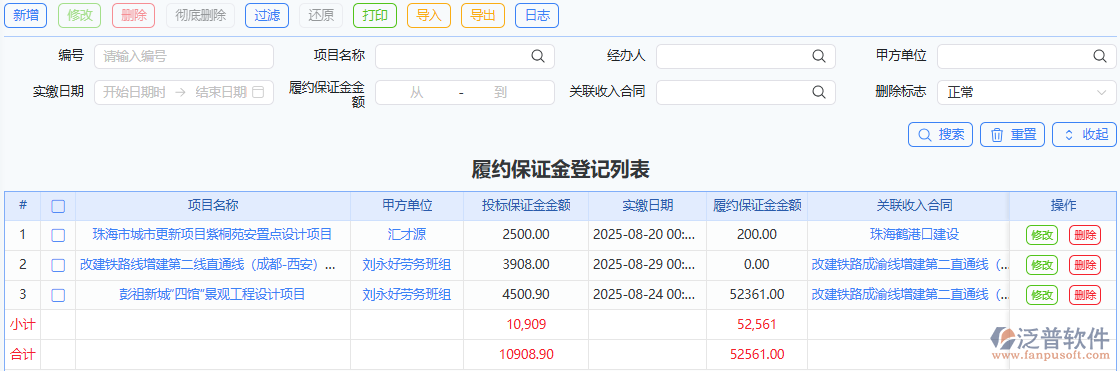
Task: Open the calendar icon in 实缴日期 field
Action: 259,91
